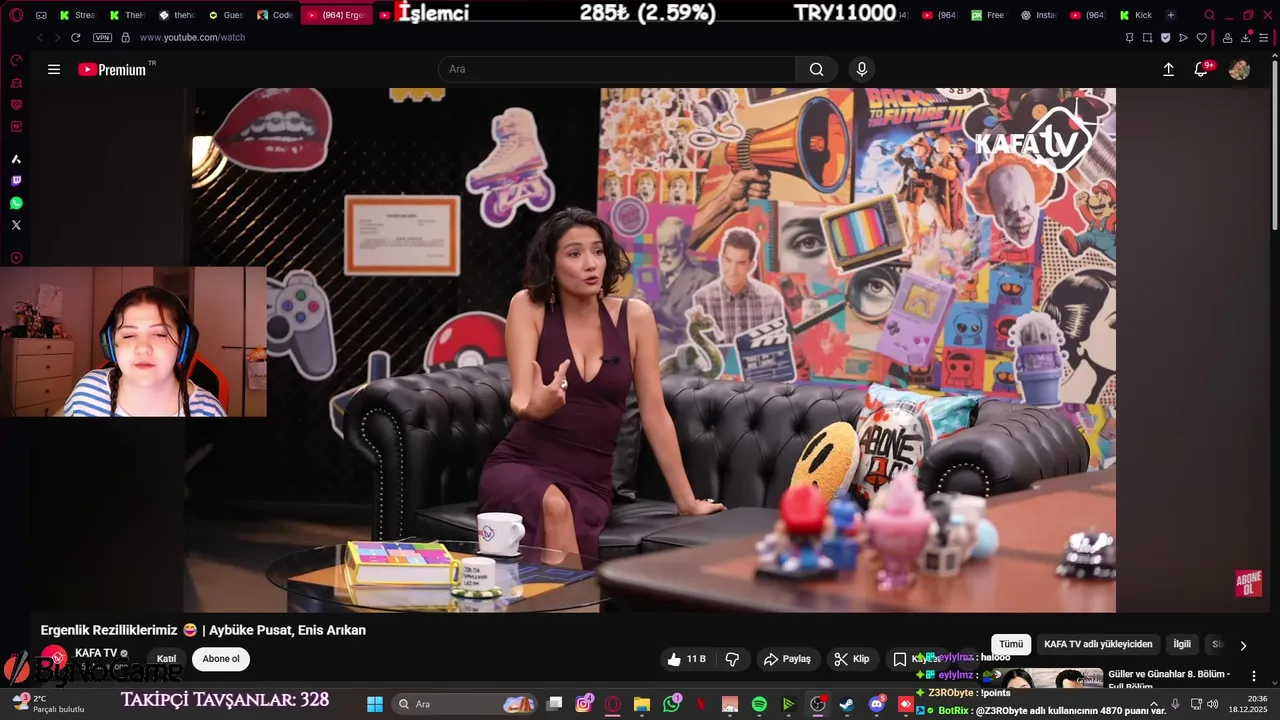
Task: Click the YouTube search magnifier button
Action: coord(817,69)
